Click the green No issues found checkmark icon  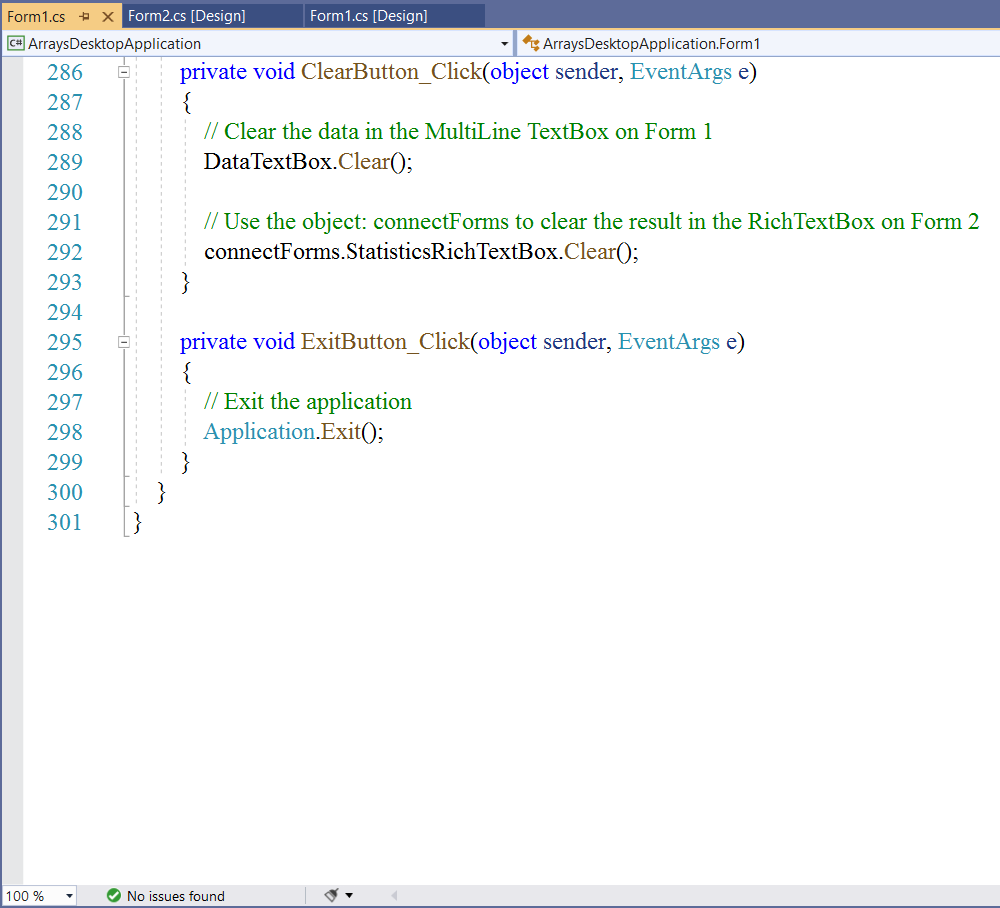pos(114,896)
